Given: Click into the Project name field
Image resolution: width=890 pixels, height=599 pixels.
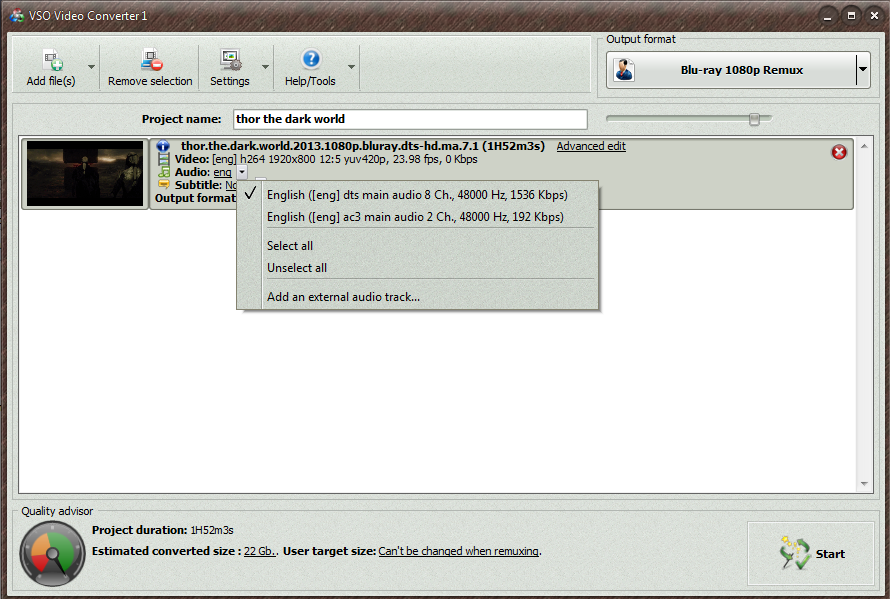Looking at the screenshot, I should pos(410,119).
